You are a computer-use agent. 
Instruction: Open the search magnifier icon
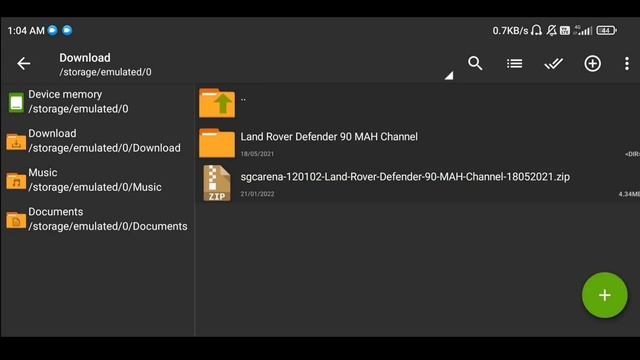pos(475,63)
